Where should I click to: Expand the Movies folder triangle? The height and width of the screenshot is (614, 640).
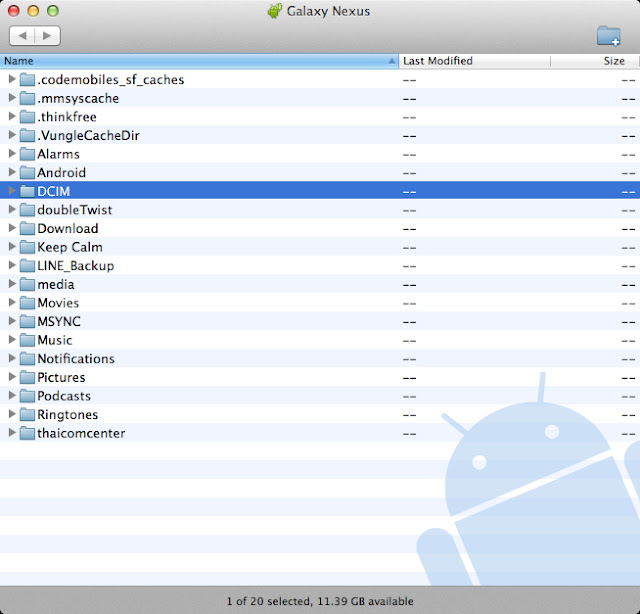point(12,302)
